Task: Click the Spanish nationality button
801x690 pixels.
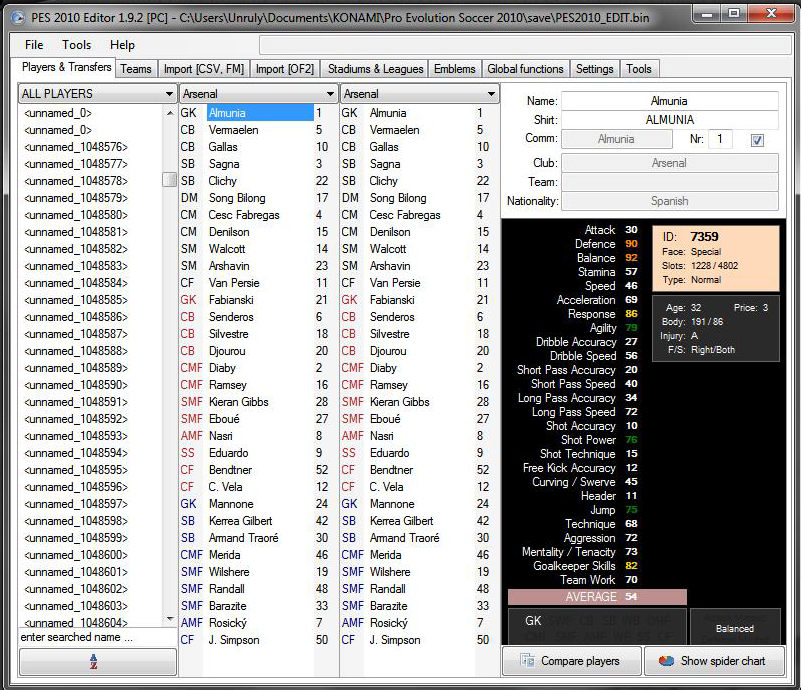Action: click(670, 201)
